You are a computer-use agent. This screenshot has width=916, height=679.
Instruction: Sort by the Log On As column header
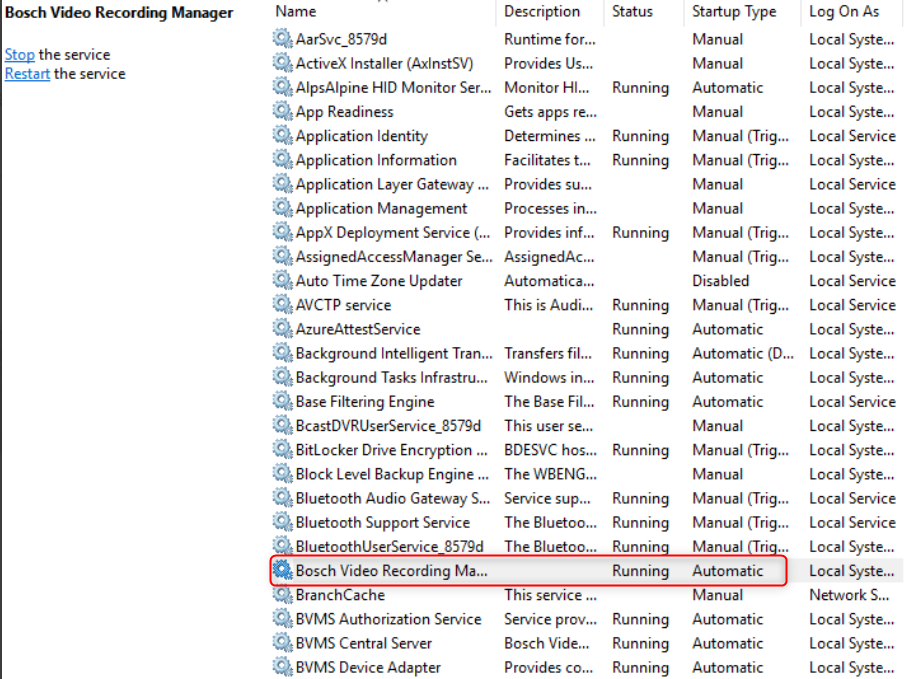844,11
